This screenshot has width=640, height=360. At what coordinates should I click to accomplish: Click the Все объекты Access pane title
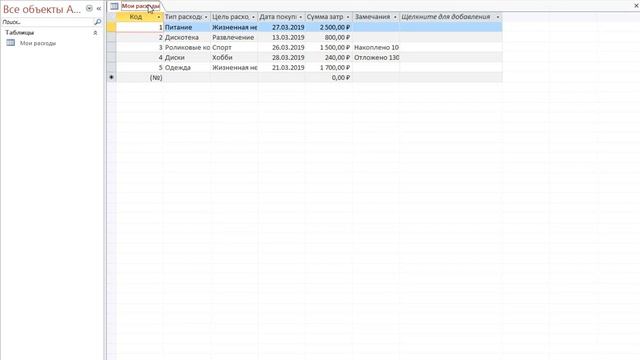click(42, 9)
